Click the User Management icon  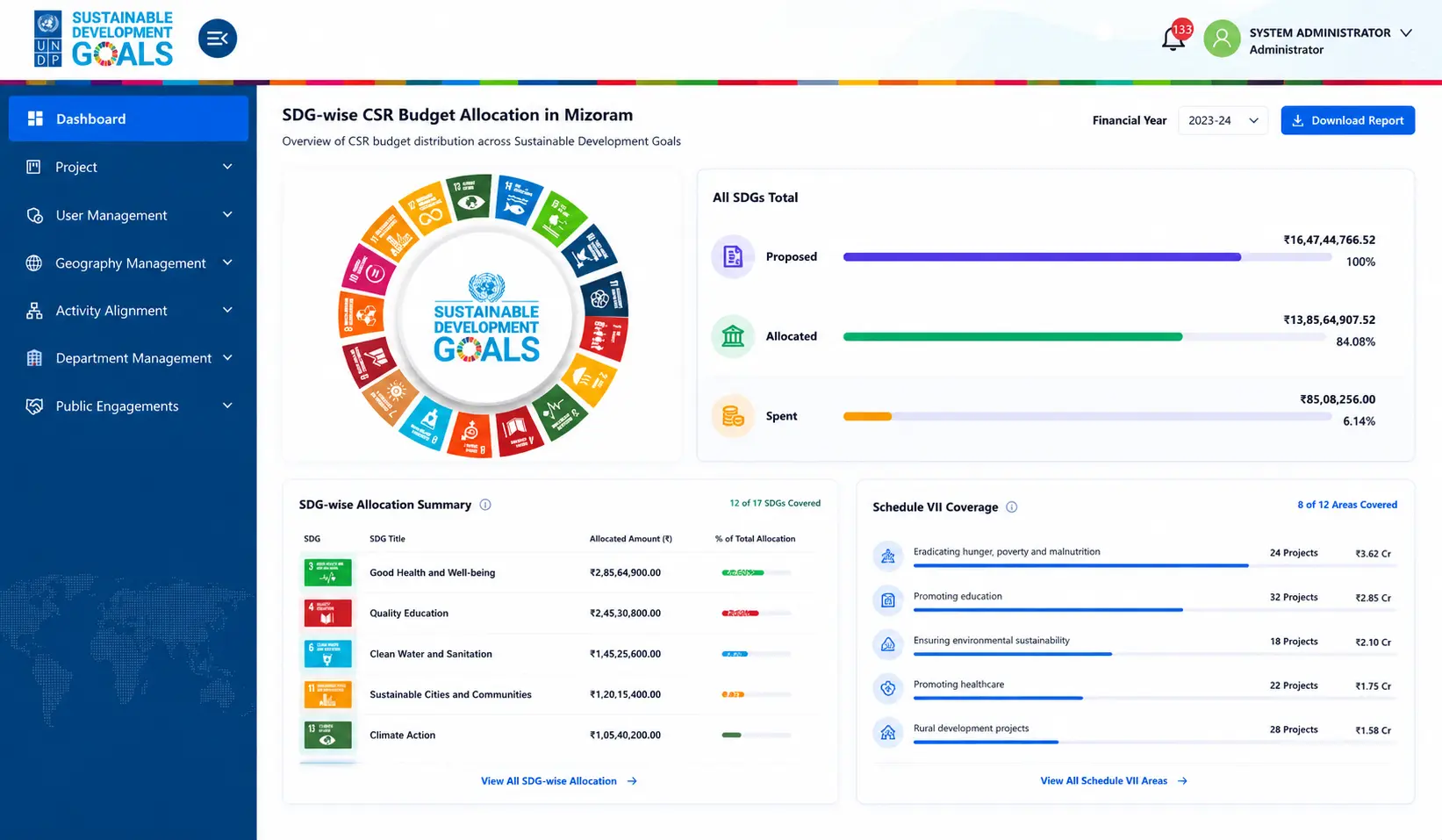35,215
